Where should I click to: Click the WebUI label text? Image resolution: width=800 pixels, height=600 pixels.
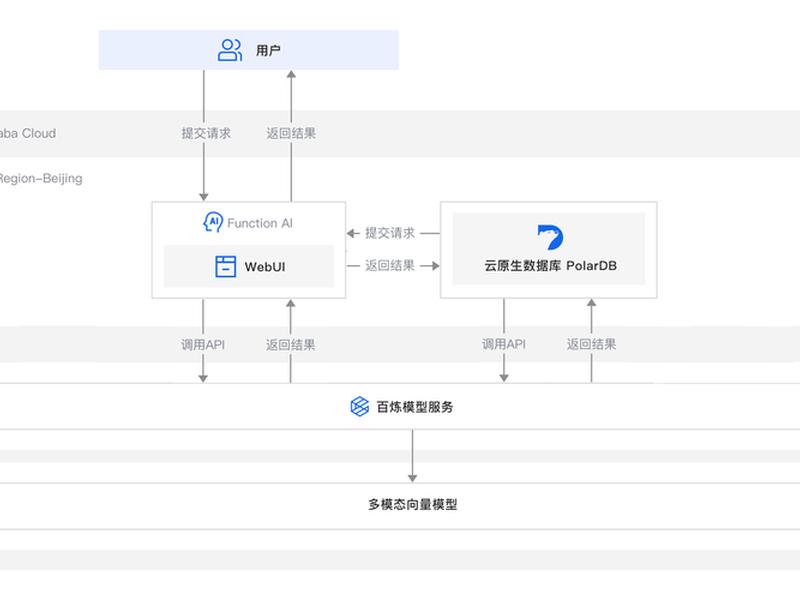[265, 267]
